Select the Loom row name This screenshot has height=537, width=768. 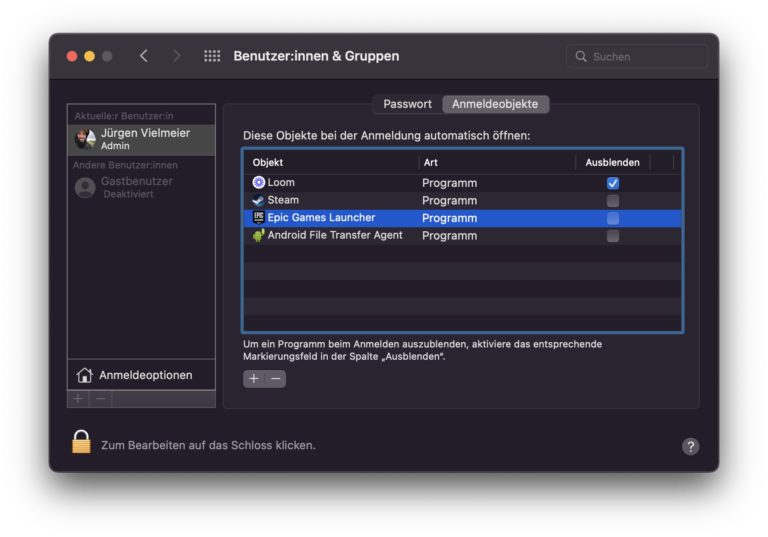click(x=281, y=183)
